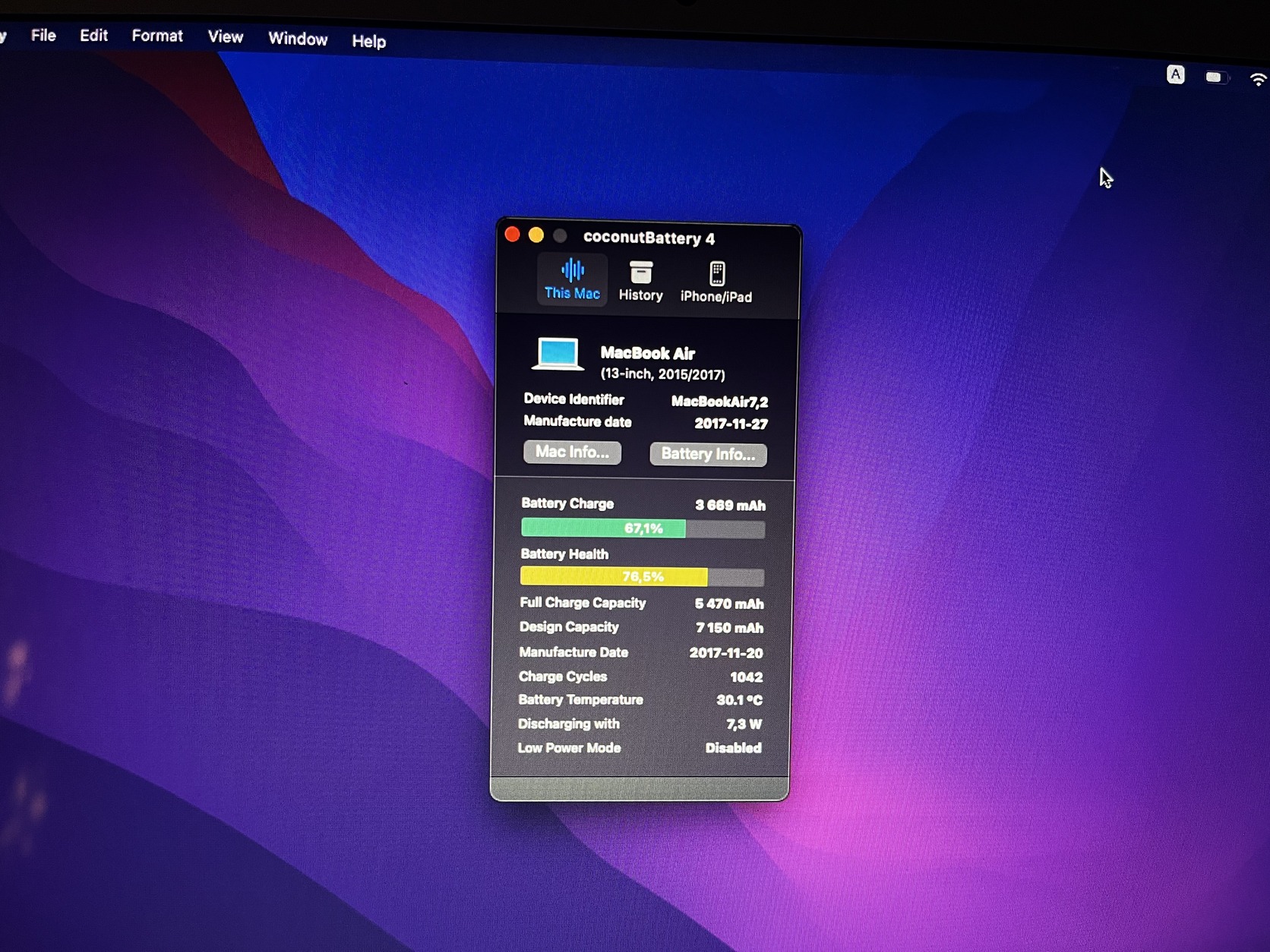Click the battery status menu bar icon
Image resolution: width=1270 pixels, height=952 pixels.
[x=1216, y=77]
